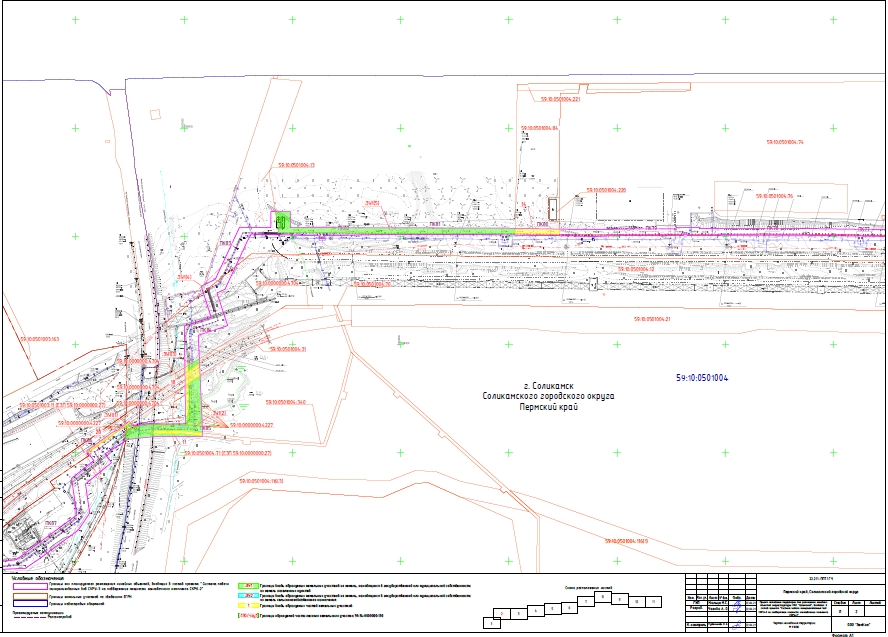Viewport: 888px width, 637px height.
Task: Select the parcel label 59:10:0501004:13
Action: coord(296,165)
